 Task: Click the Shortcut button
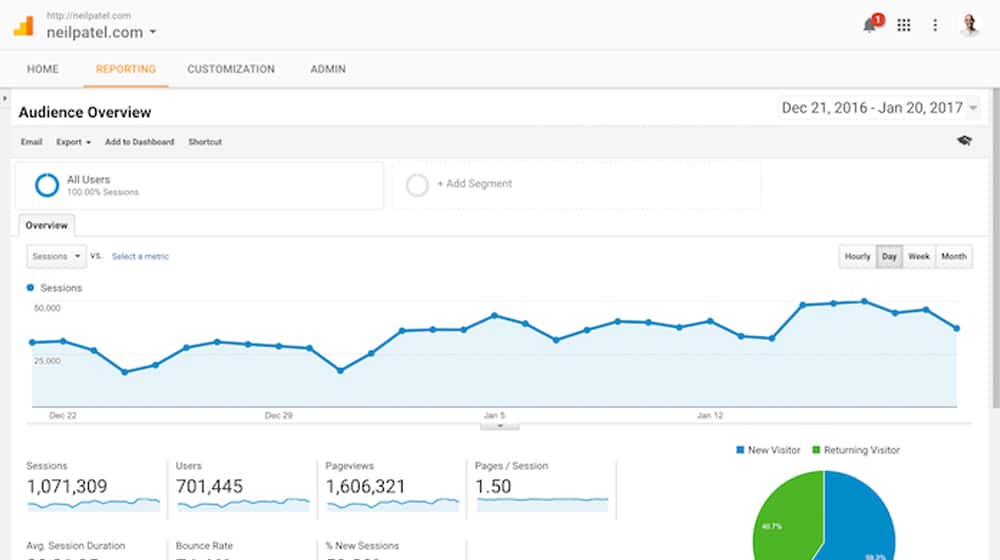205,142
